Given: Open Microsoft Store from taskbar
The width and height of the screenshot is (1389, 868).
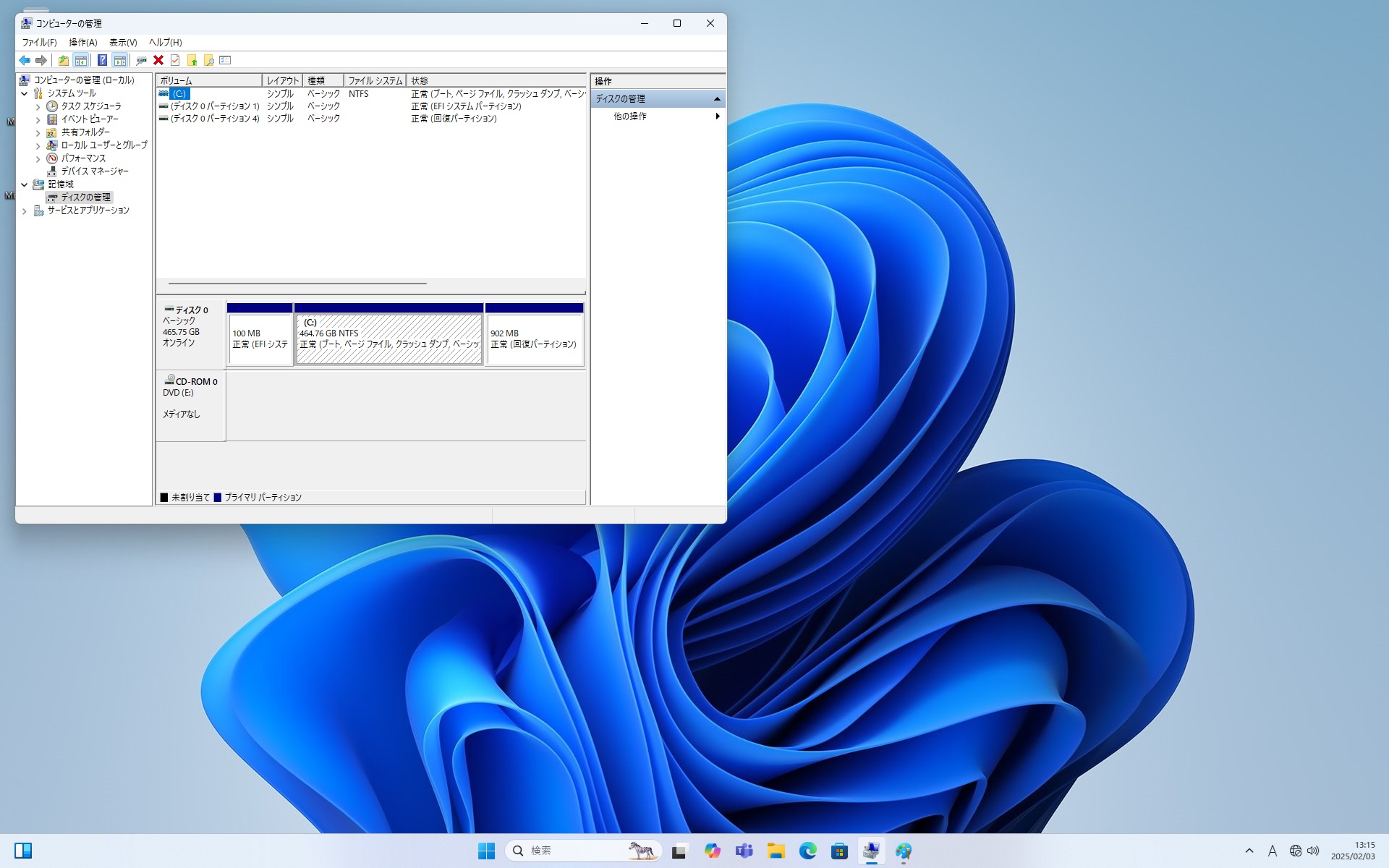Looking at the screenshot, I should [x=839, y=851].
